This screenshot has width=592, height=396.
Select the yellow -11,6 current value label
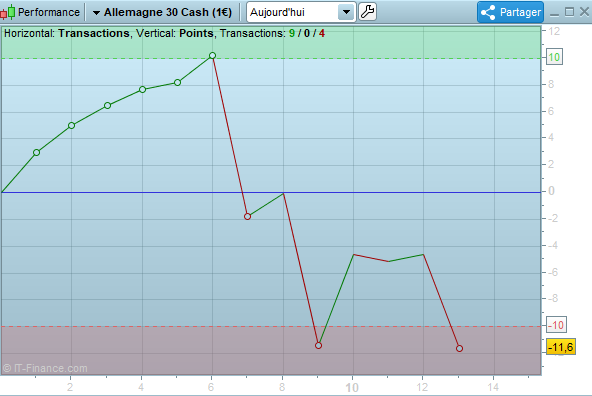[x=561, y=347]
